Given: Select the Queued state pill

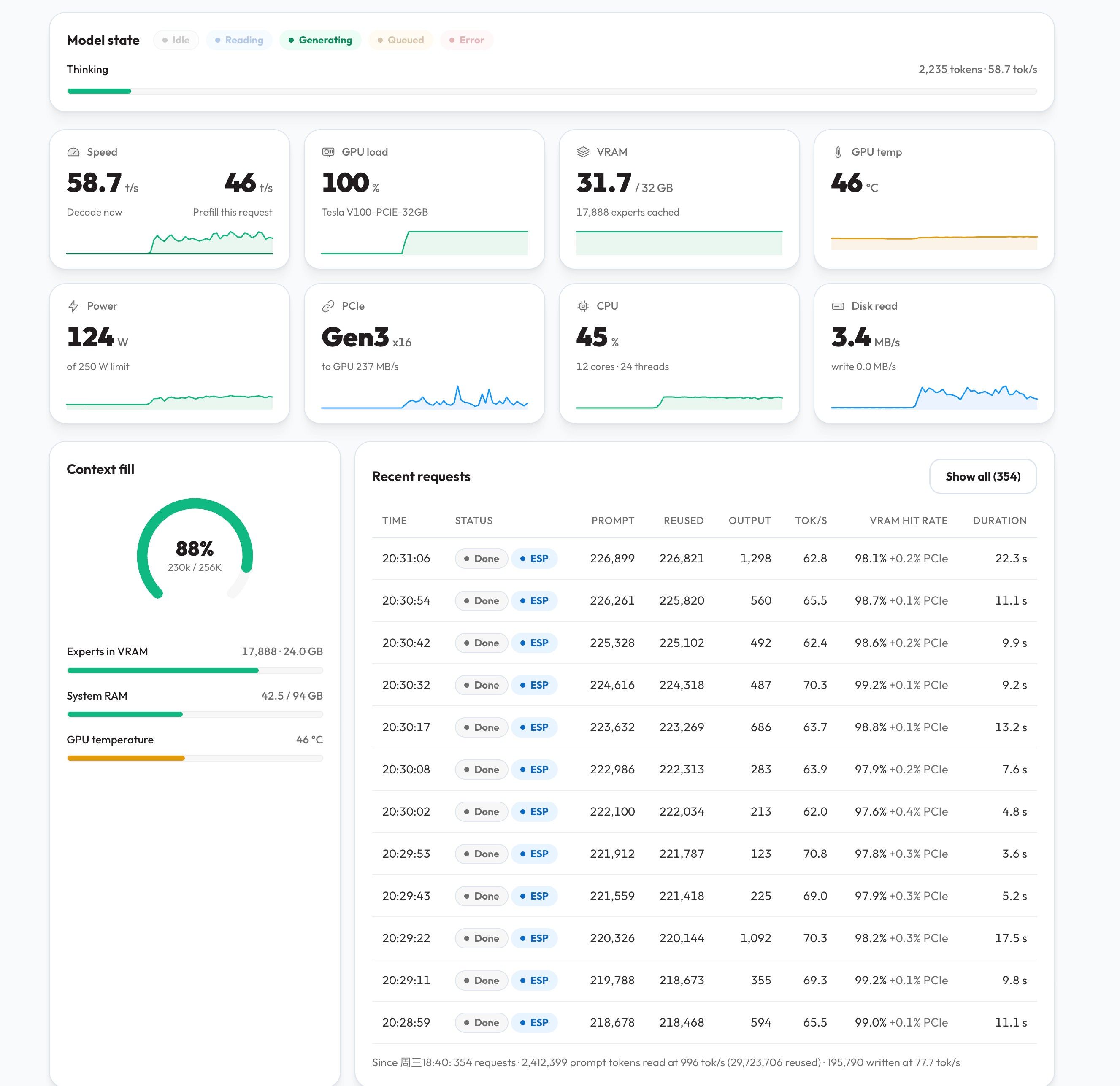Looking at the screenshot, I should coord(400,40).
